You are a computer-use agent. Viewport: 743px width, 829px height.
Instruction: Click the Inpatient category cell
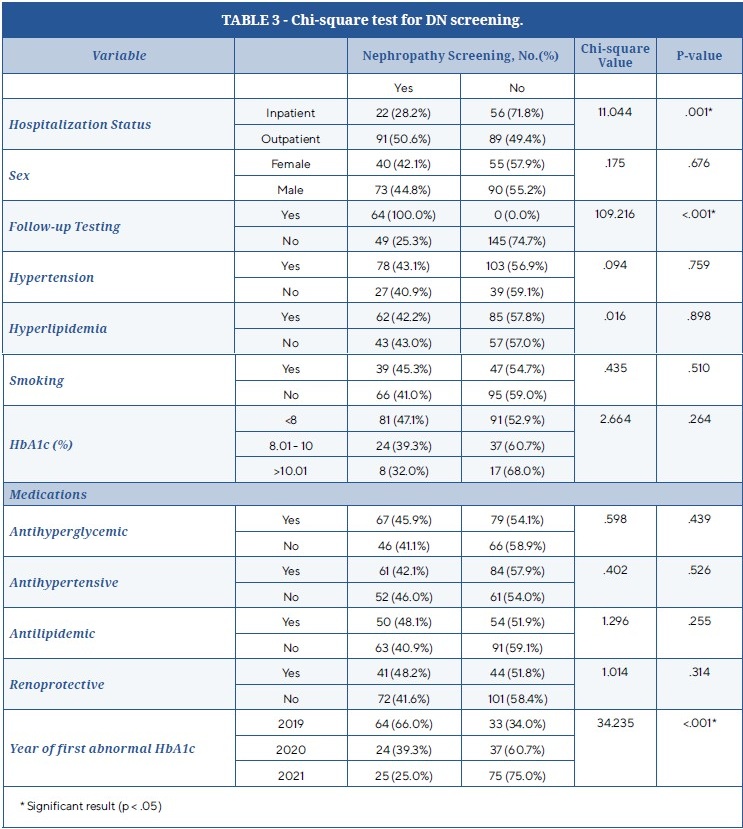pos(288,113)
